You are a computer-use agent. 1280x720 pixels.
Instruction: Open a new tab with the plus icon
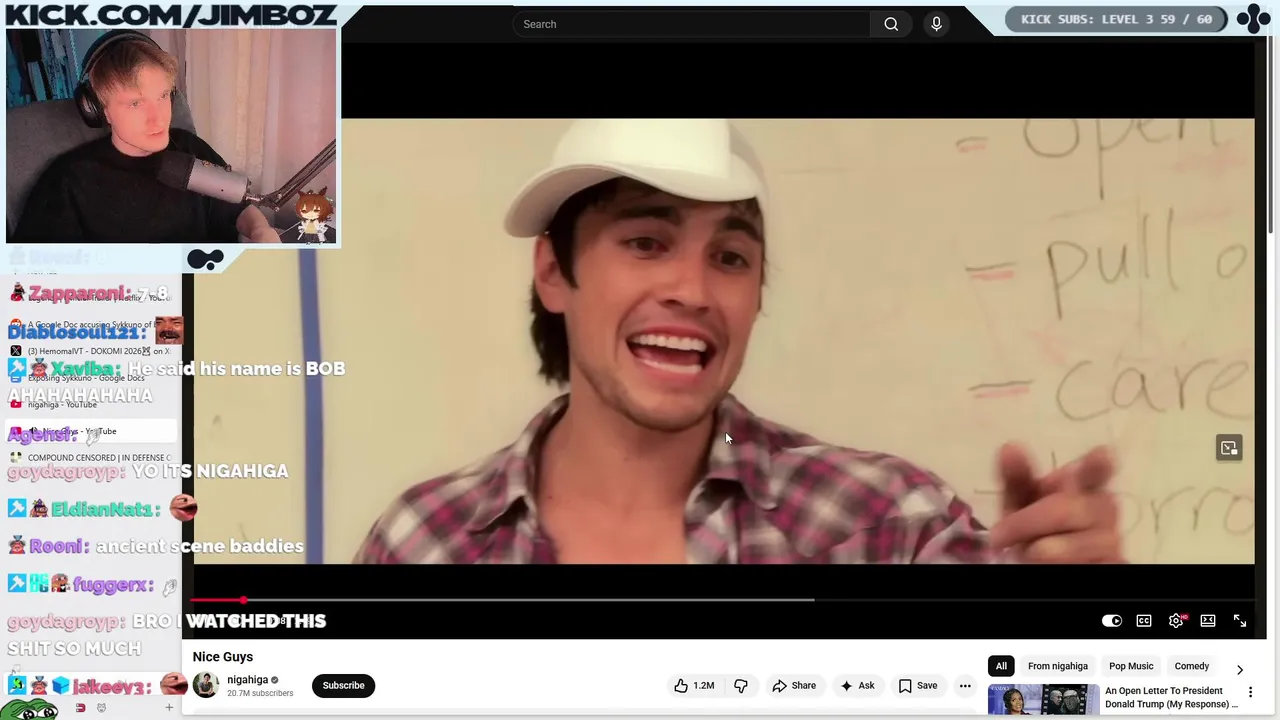169,708
